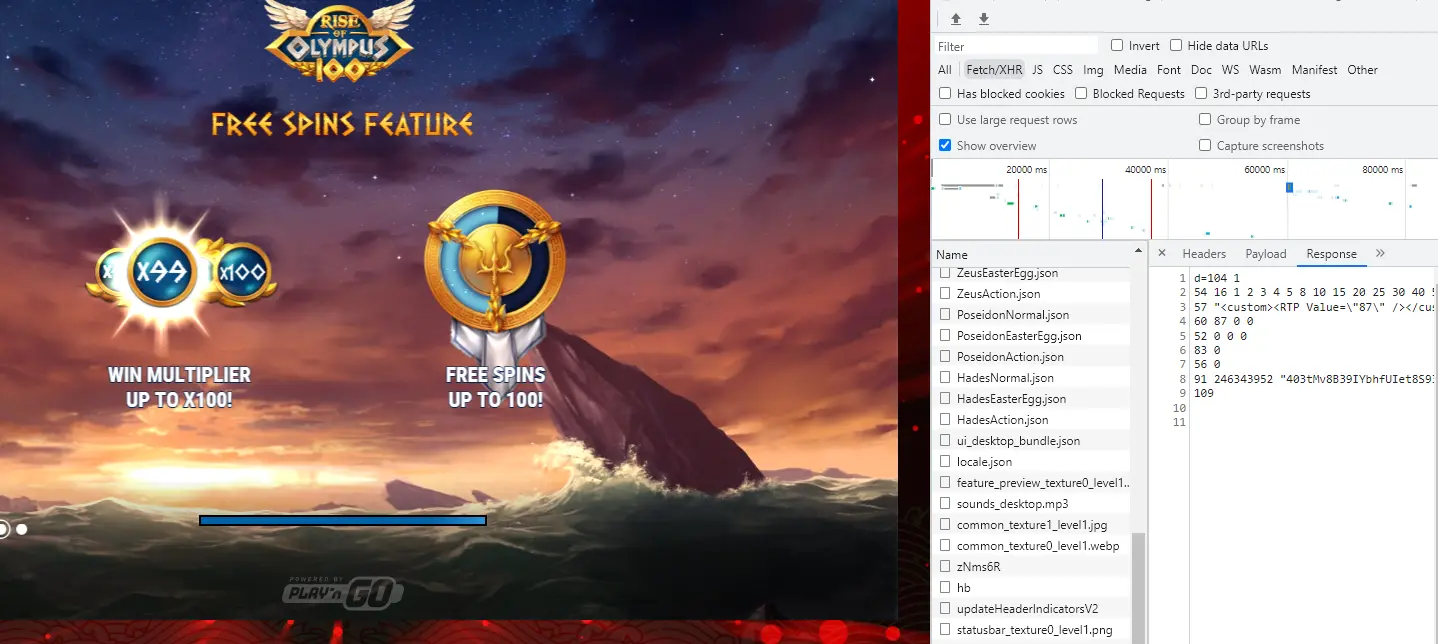Expand more detail tabs with the » chevron
The width and height of the screenshot is (1438, 644).
pos(1381,253)
